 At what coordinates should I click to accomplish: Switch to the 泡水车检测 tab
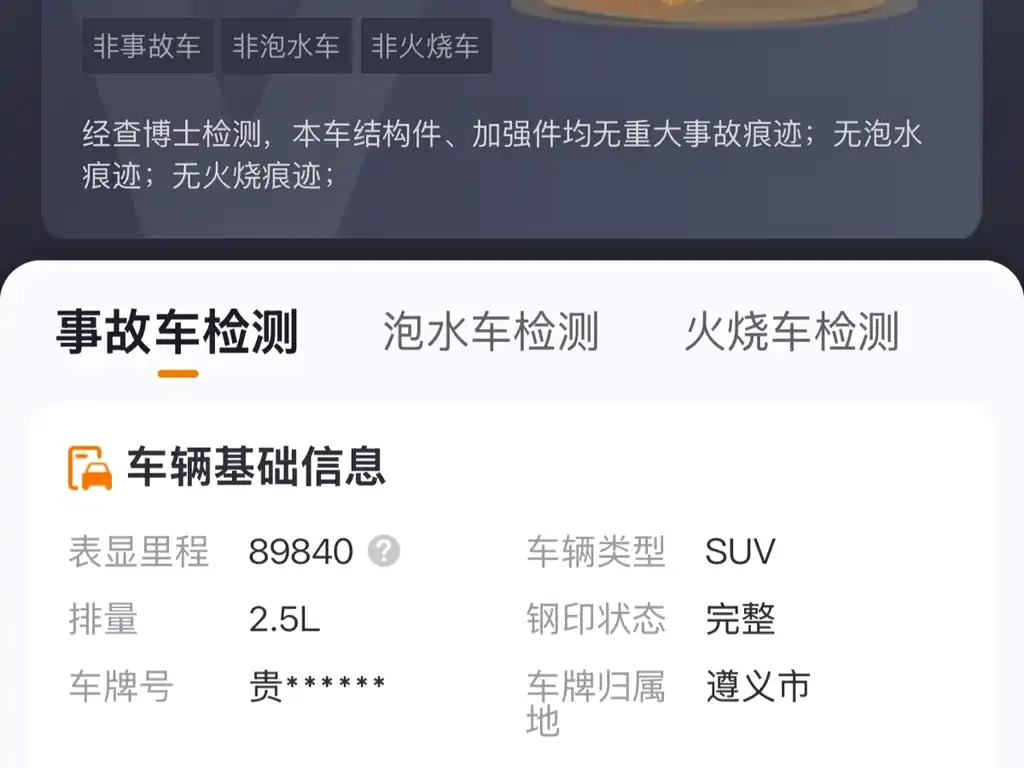pos(490,332)
